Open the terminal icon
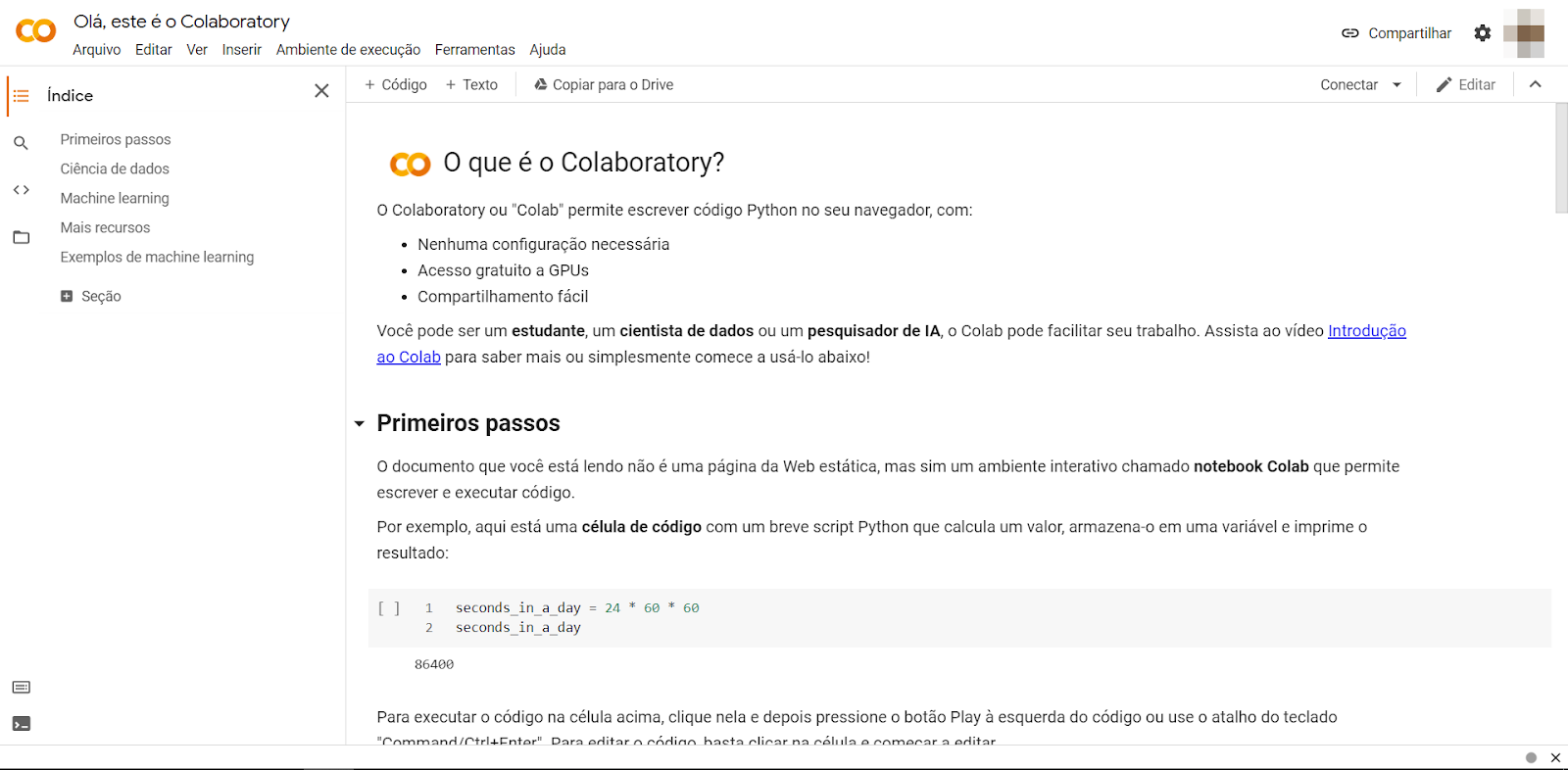 (x=21, y=724)
